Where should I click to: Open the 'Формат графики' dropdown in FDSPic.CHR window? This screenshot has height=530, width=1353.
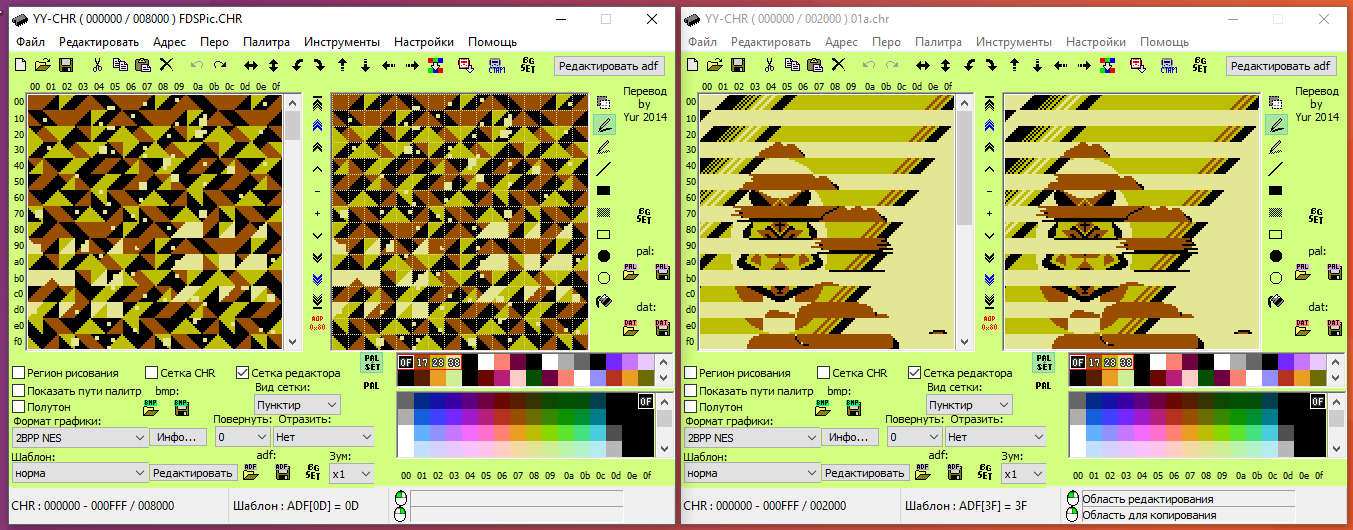(79, 437)
